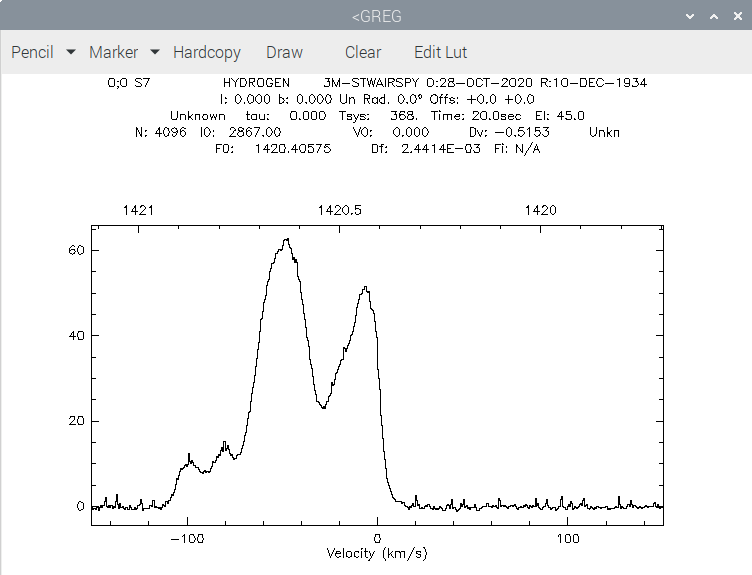Open the Marker dropdown arrow

click(x=154, y=52)
